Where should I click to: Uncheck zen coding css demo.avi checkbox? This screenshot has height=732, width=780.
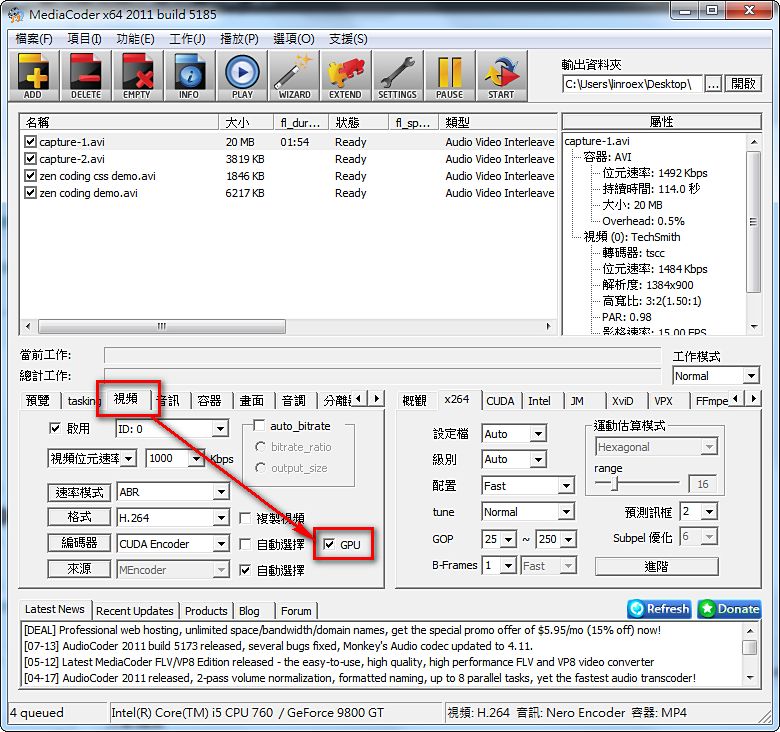pos(30,176)
